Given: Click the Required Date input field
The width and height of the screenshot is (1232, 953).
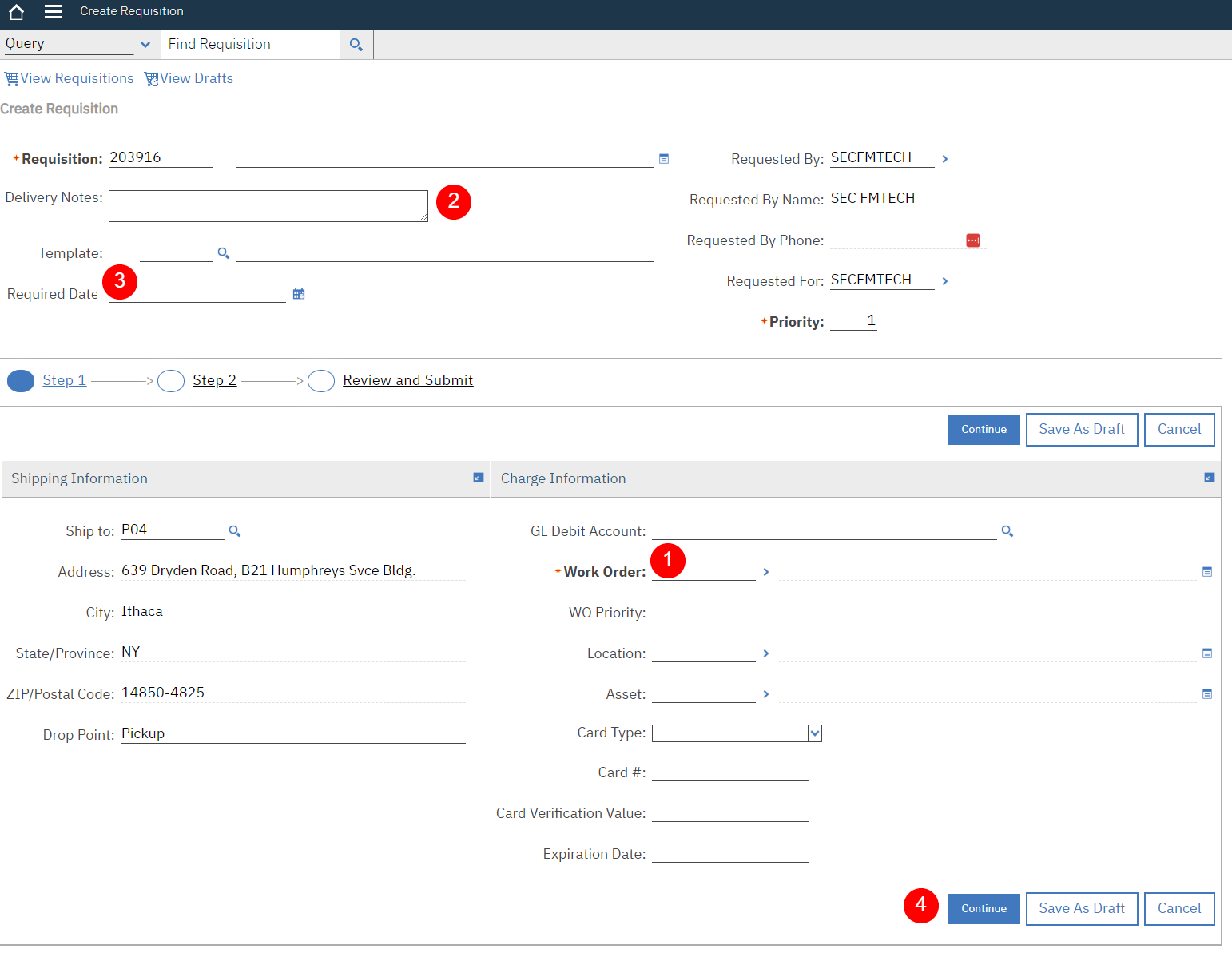Looking at the screenshot, I should pos(197,293).
